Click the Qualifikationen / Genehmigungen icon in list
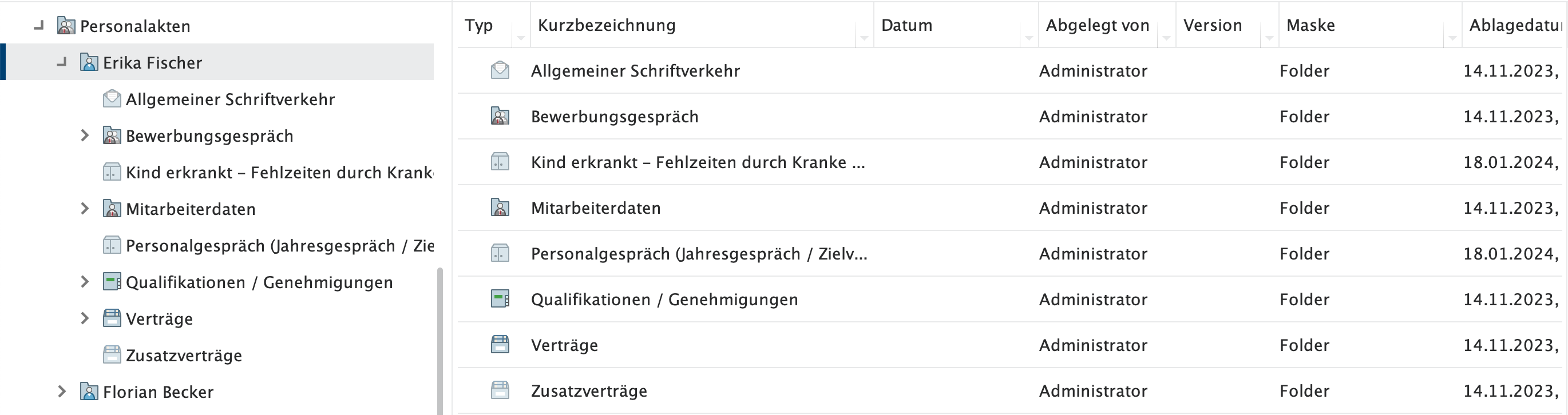 pyautogui.click(x=500, y=299)
